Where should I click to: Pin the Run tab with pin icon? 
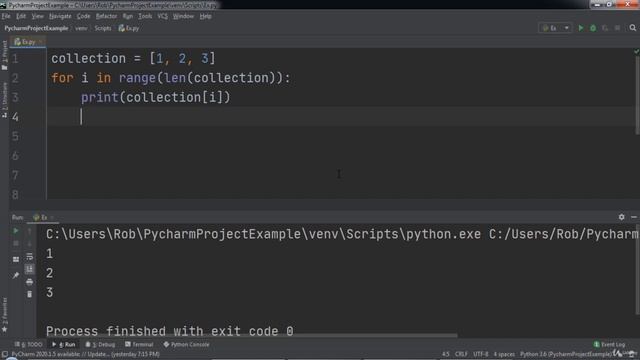pos(16,276)
